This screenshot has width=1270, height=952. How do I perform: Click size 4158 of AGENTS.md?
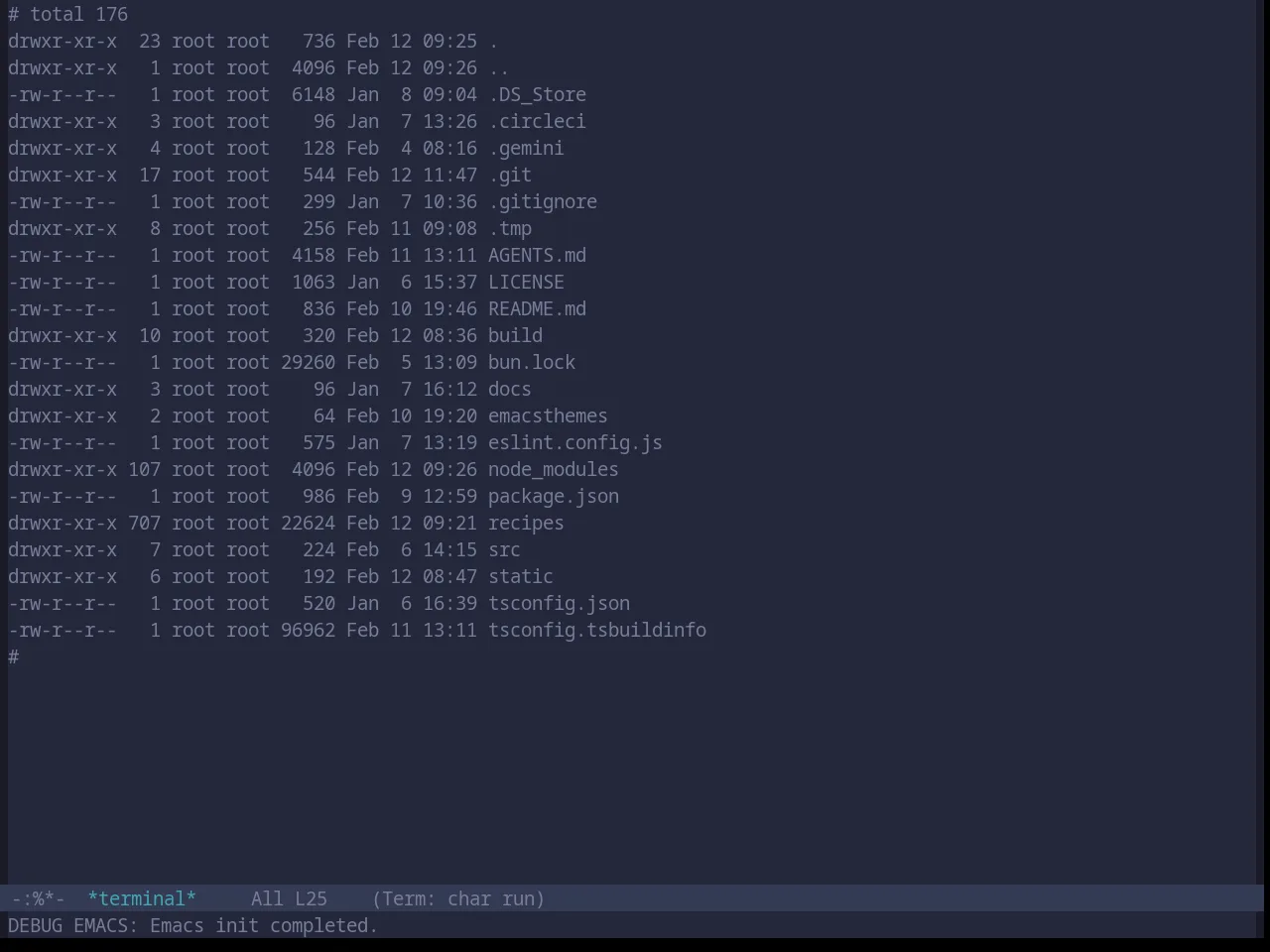(314, 255)
